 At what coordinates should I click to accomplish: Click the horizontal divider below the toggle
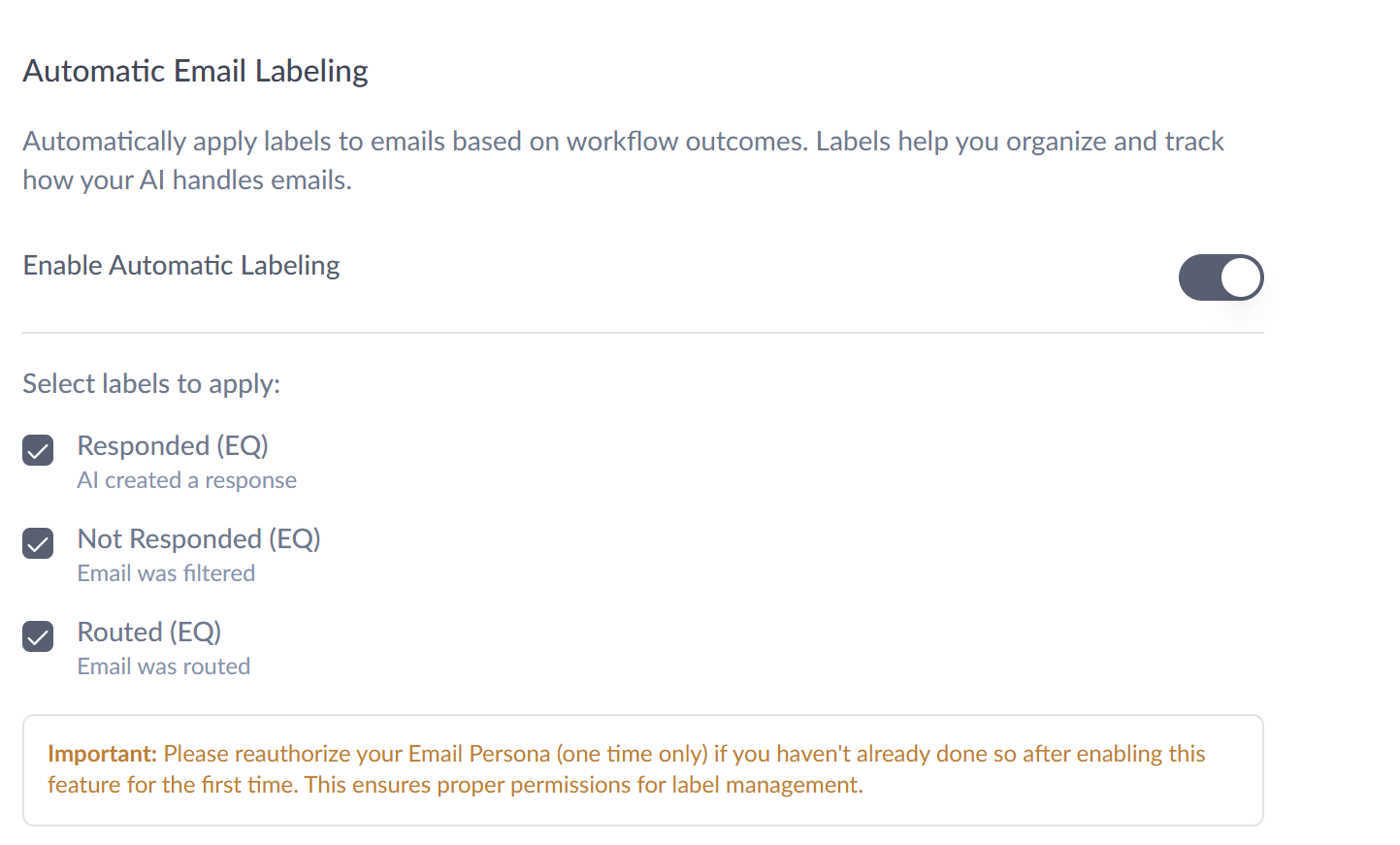click(642, 333)
